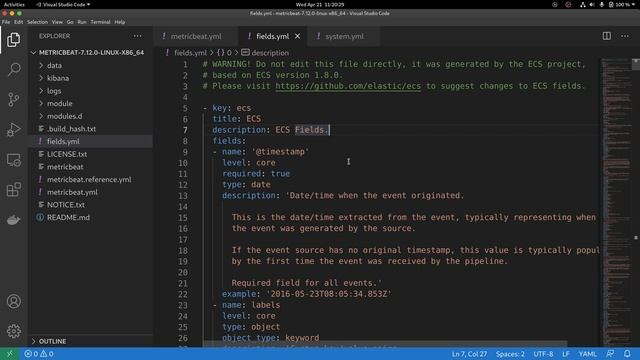Open the clock and calendar in top bar
Image resolution: width=640 pixels, height=360 pixels.
pos(320,4)
